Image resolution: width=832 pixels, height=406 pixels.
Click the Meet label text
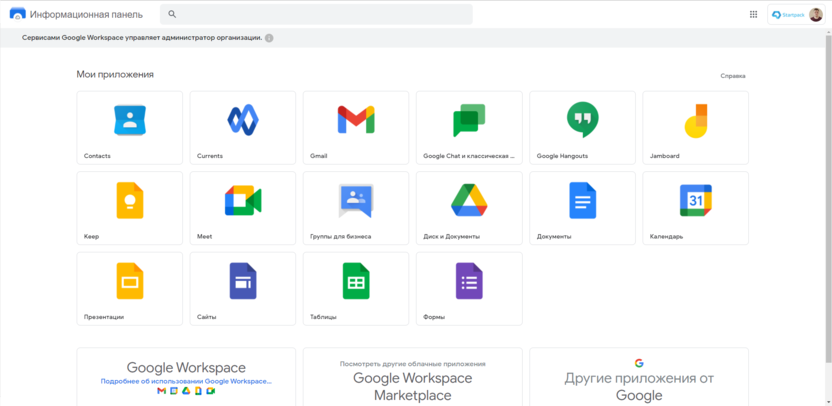tap(204, 236)
